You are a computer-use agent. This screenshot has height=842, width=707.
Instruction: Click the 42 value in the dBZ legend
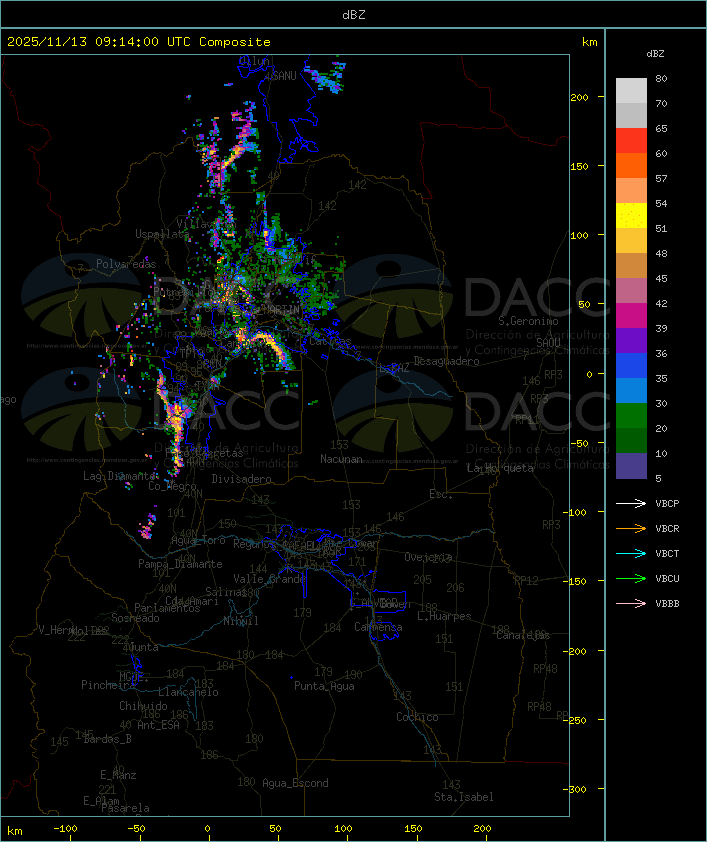tap(661, 303)
